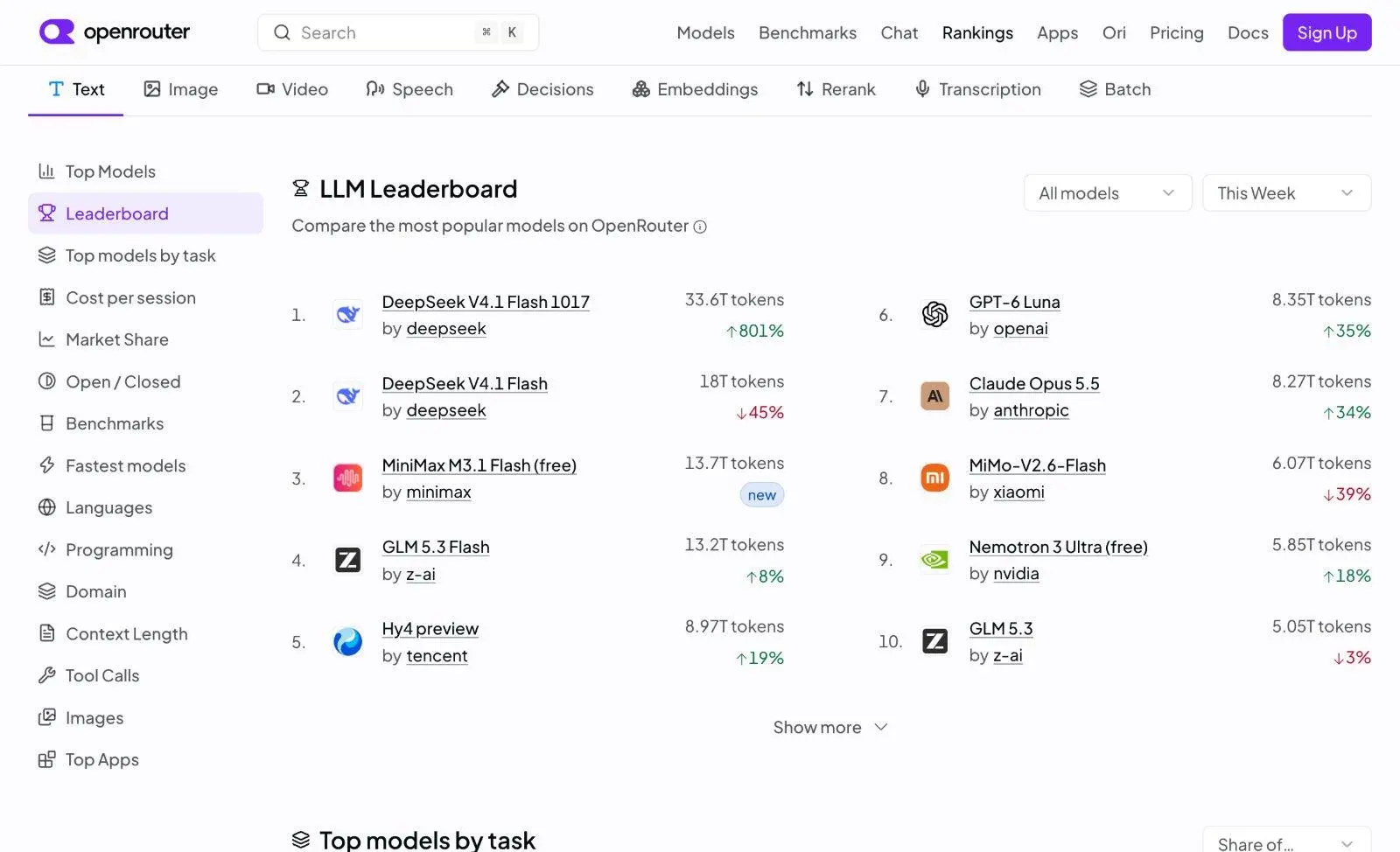Viewport: 1400px width, 852px height.
Task: Open Cost per session in sidebar
Action: point(145,297)
